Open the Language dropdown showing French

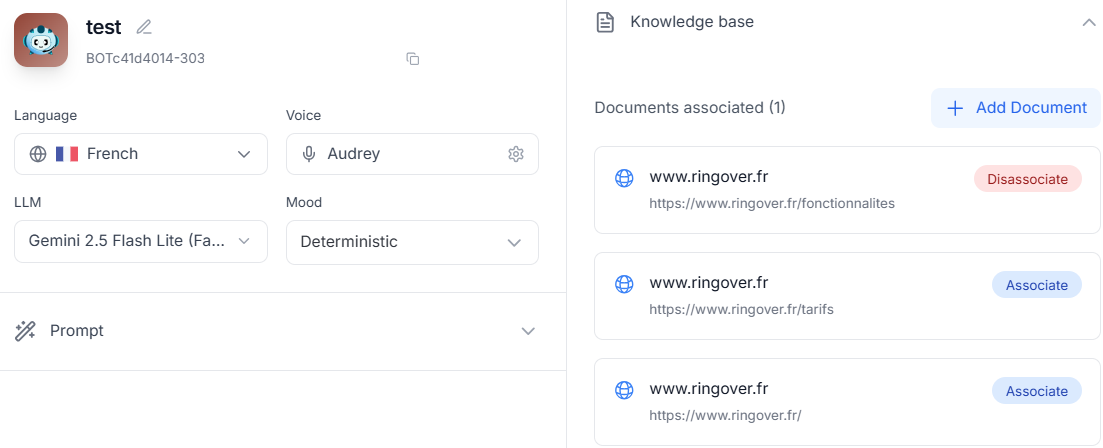[141, 154]
